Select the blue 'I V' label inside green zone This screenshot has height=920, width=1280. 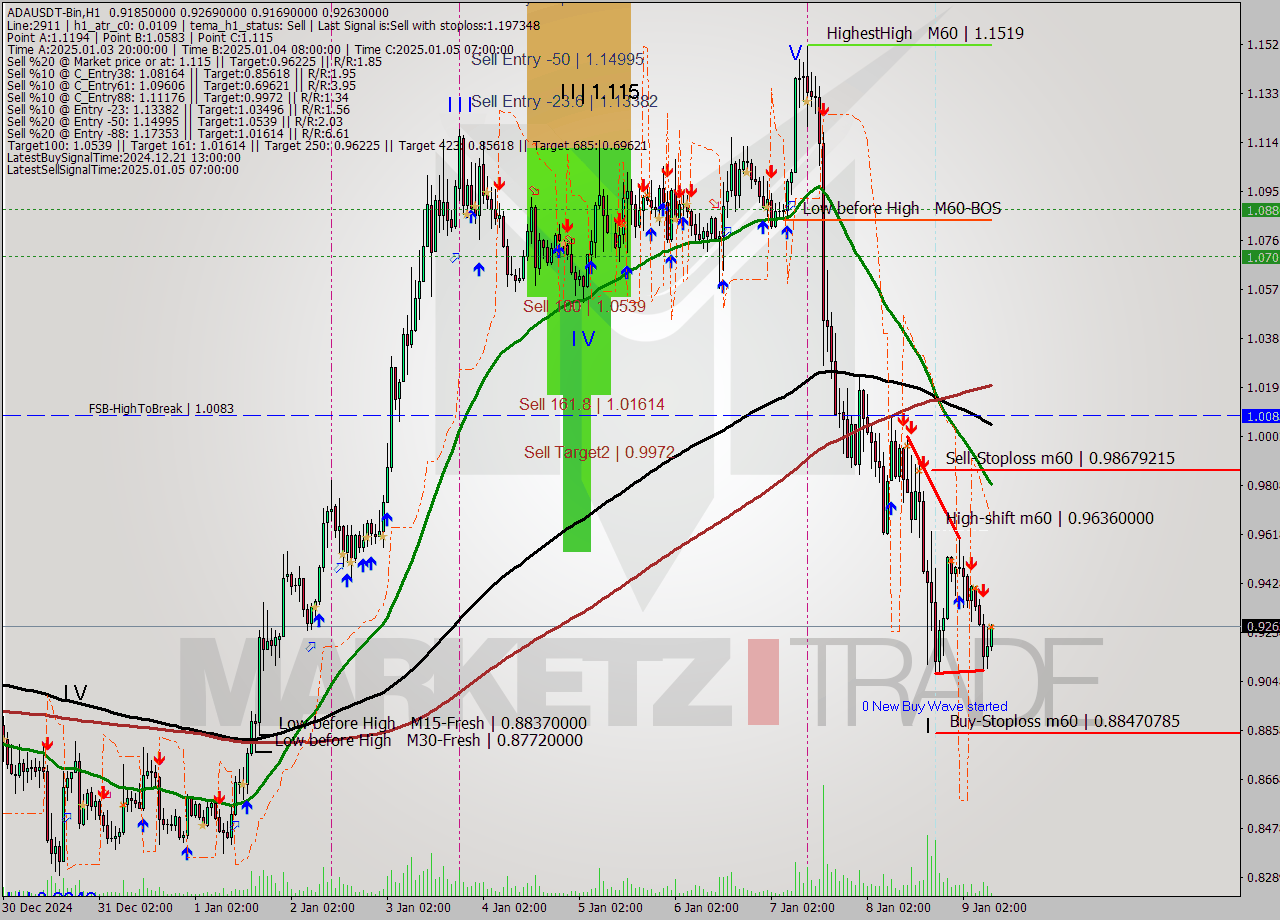(x=583, y=339)
